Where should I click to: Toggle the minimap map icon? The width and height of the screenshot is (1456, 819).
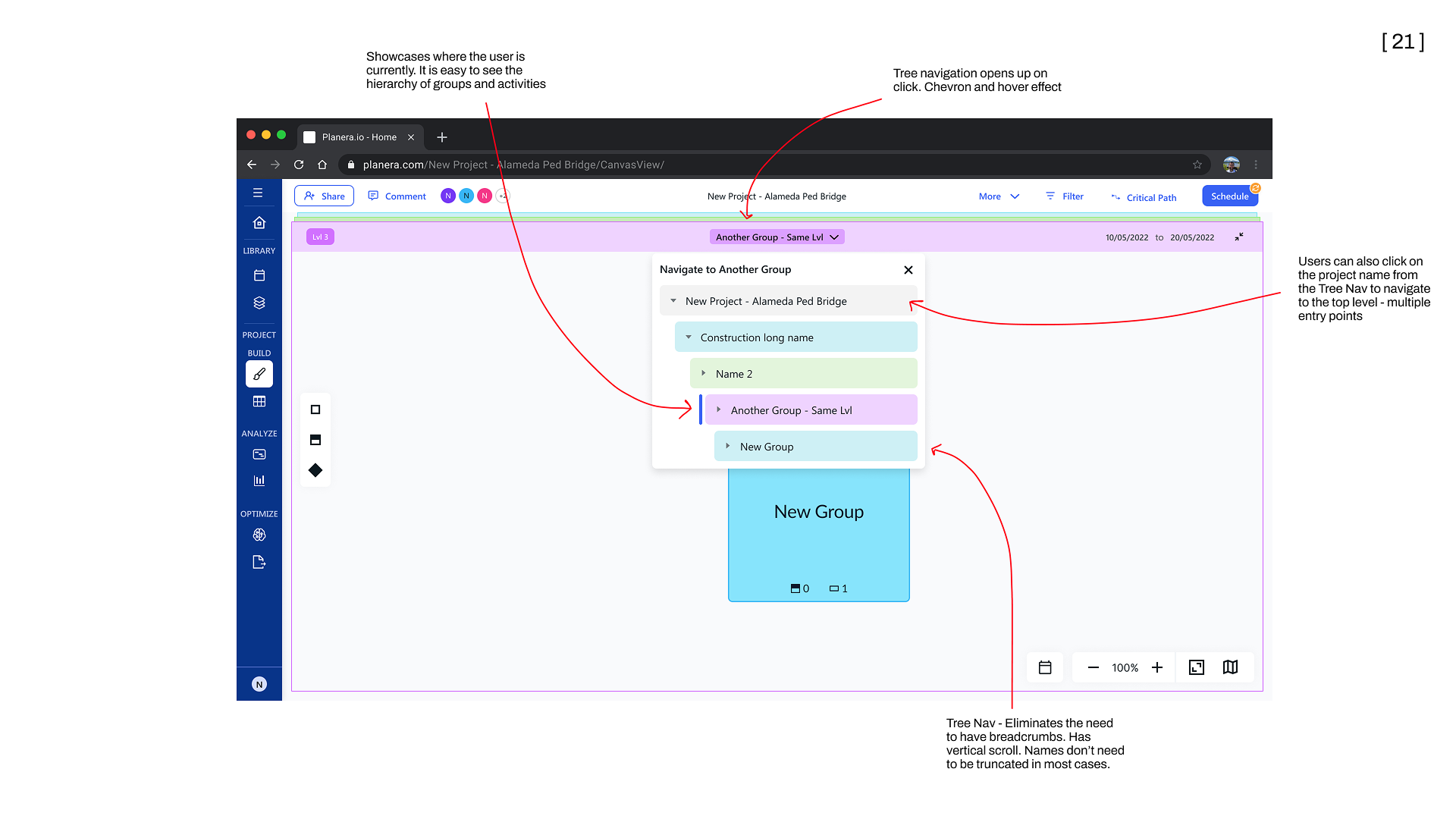[1231, 667]
